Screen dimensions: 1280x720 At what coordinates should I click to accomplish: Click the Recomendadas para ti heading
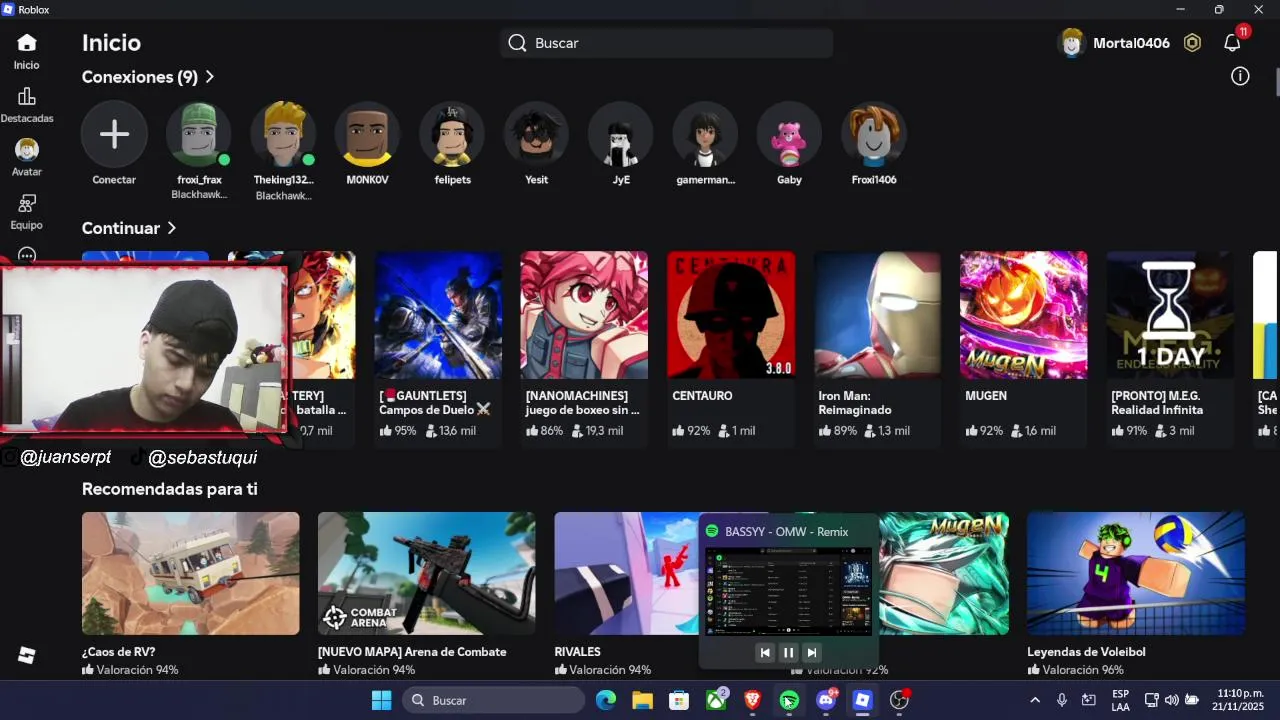click(170, 489)
